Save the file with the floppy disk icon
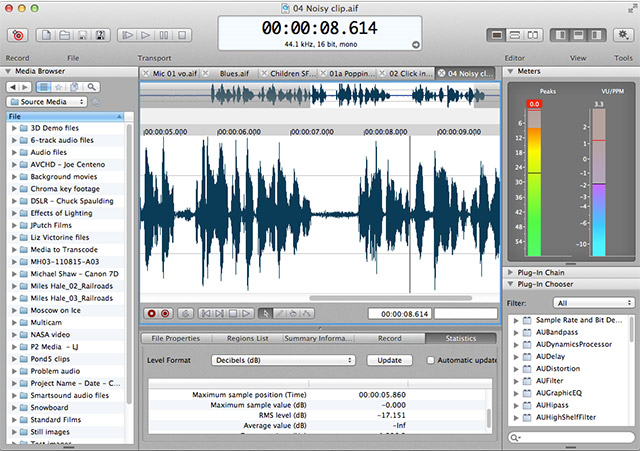Viewport: 640px width, 451px height. [x=82, y=35]
